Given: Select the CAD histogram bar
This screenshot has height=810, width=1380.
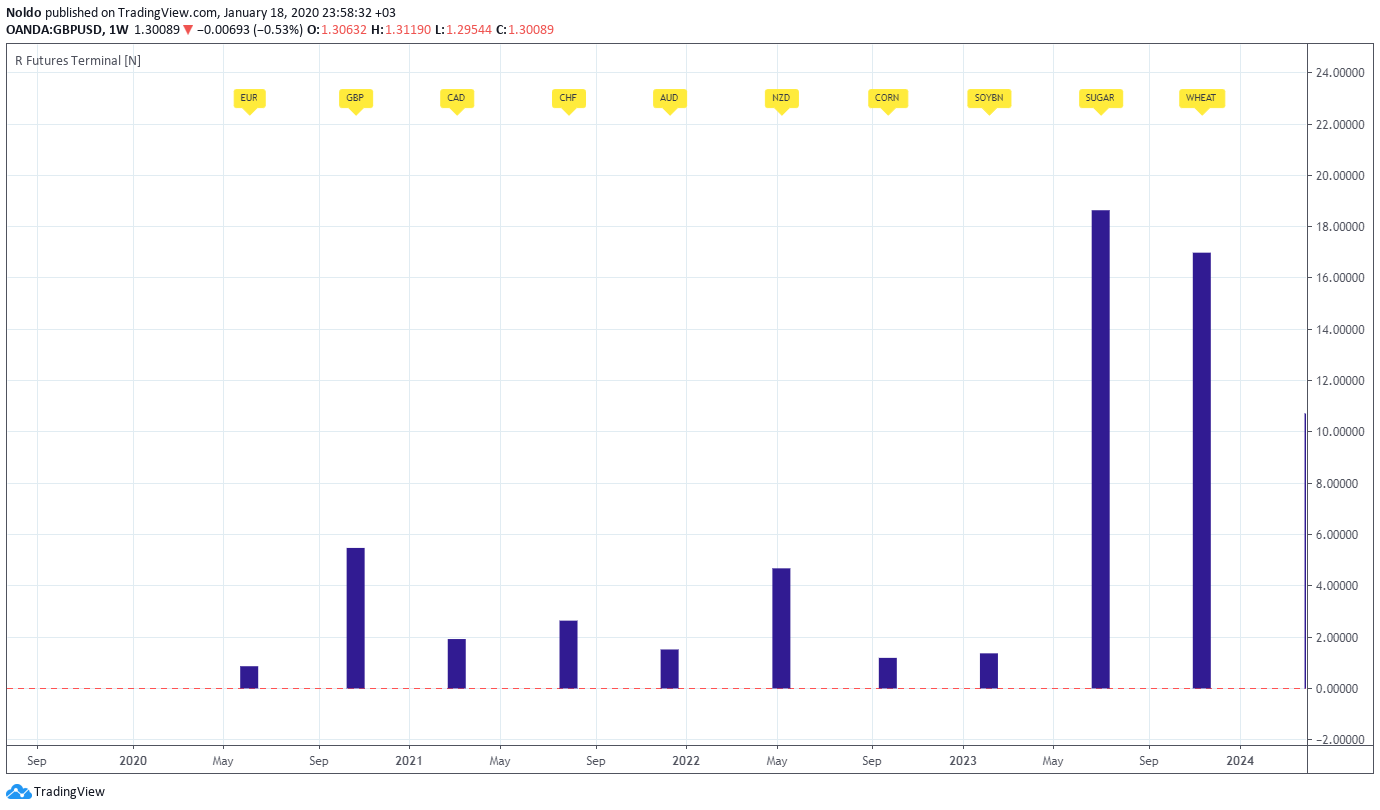Looking at the screenshot, I should tap(456, 663).
